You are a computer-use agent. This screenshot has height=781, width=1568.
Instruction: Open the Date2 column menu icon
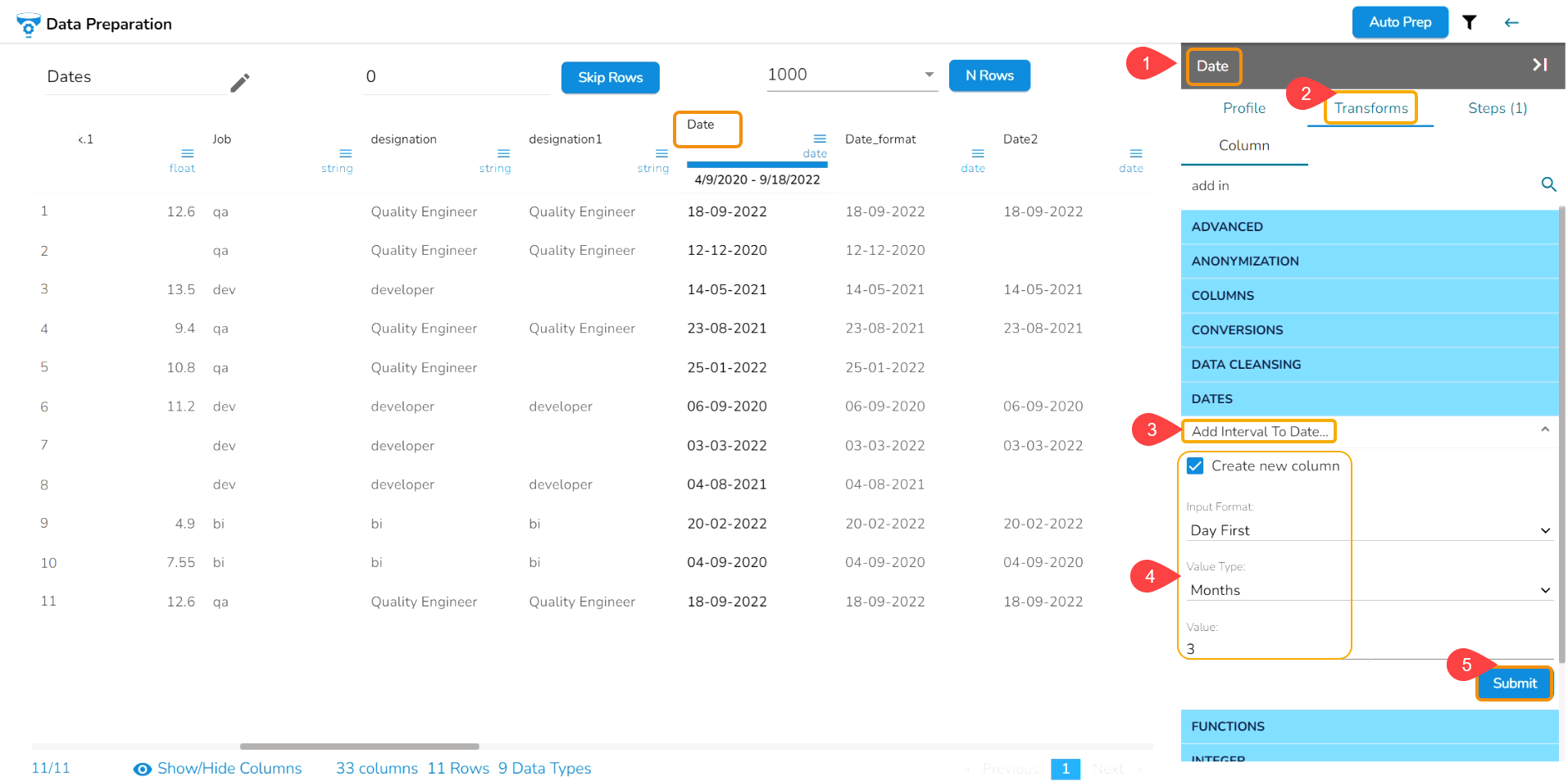pos(1136,153)
